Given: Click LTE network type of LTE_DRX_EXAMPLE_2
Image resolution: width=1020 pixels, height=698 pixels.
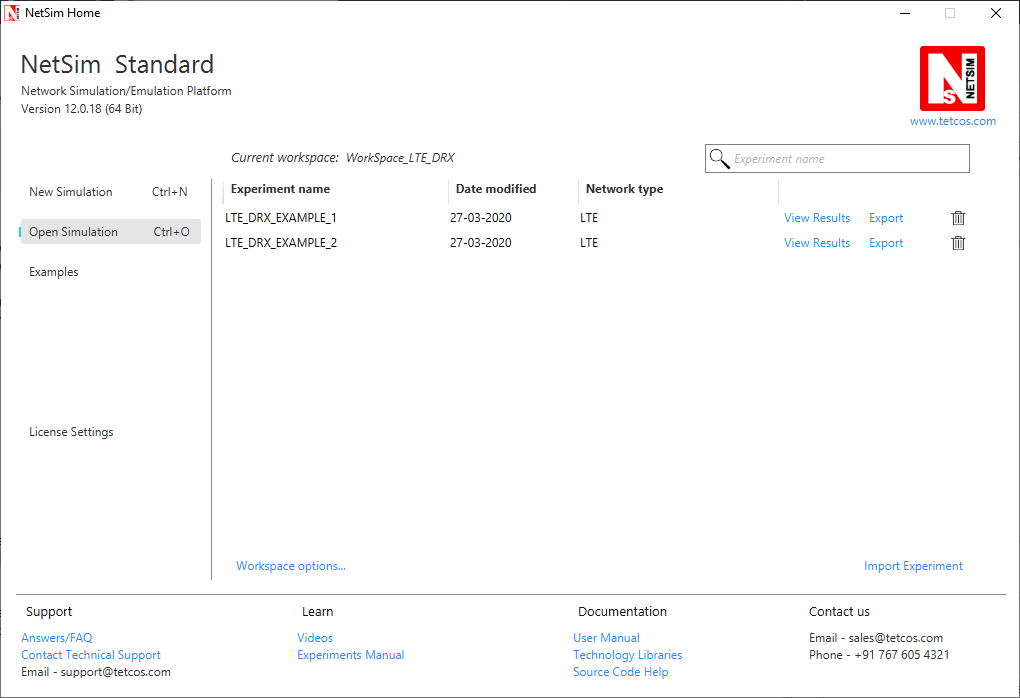Looking at the screenshot, I should click(x=589, y=243).
